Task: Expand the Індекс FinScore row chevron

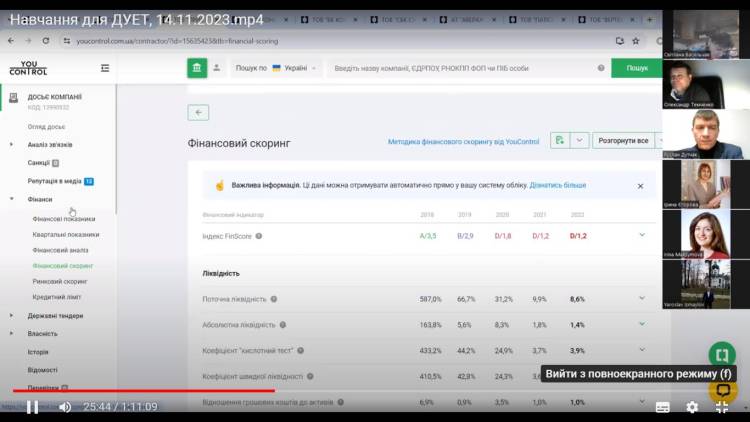Action: pyautogui.click(x=642, y=235)
